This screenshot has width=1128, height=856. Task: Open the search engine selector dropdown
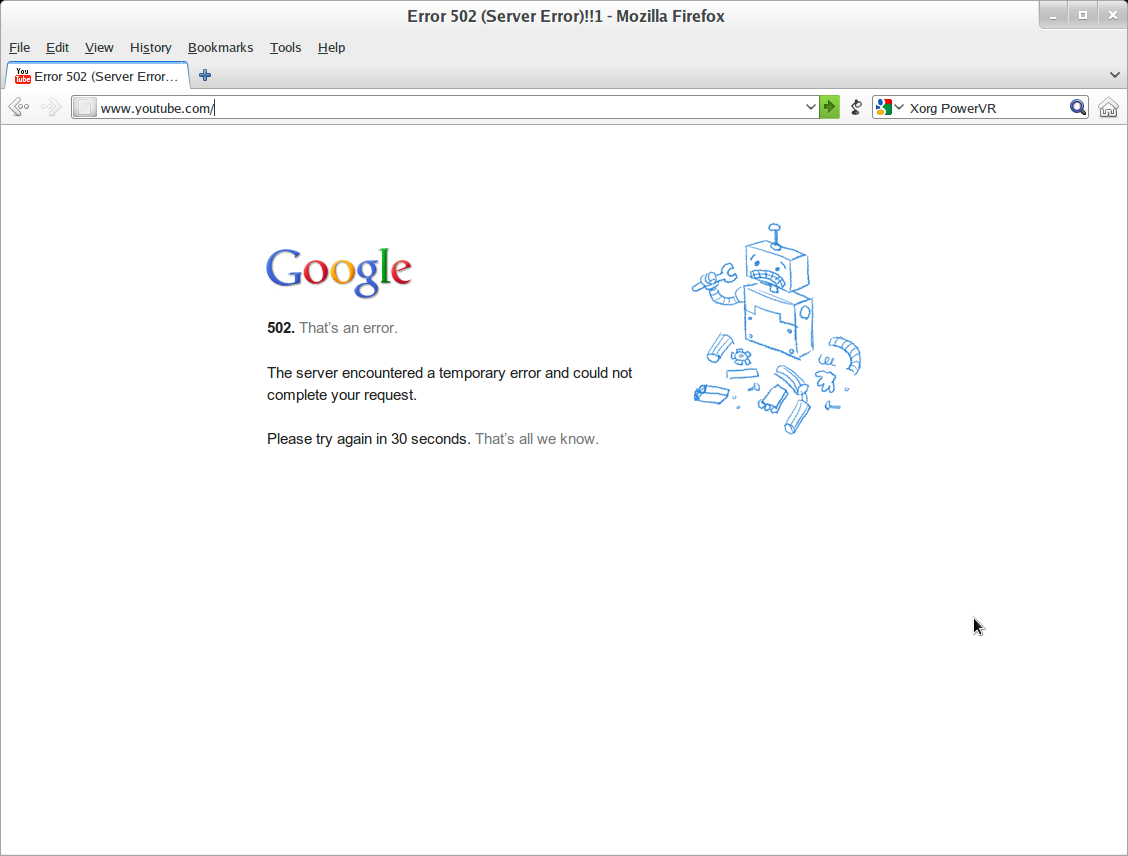pyautogui.click(x=899, y=107)
